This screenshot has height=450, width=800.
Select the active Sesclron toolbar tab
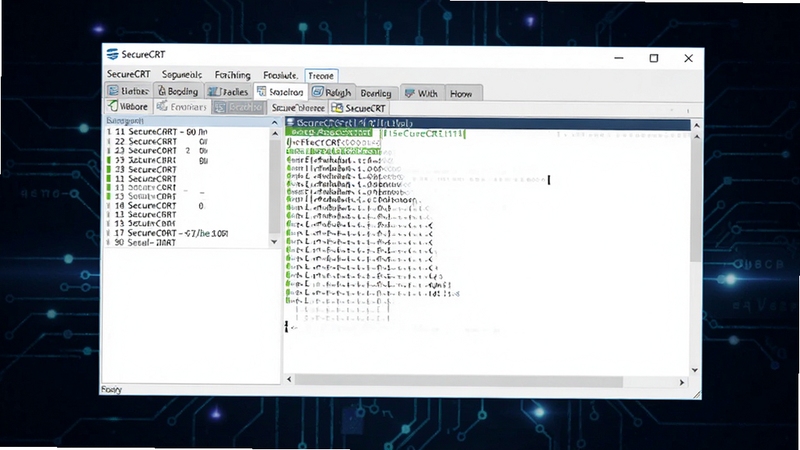pos(281,92)
